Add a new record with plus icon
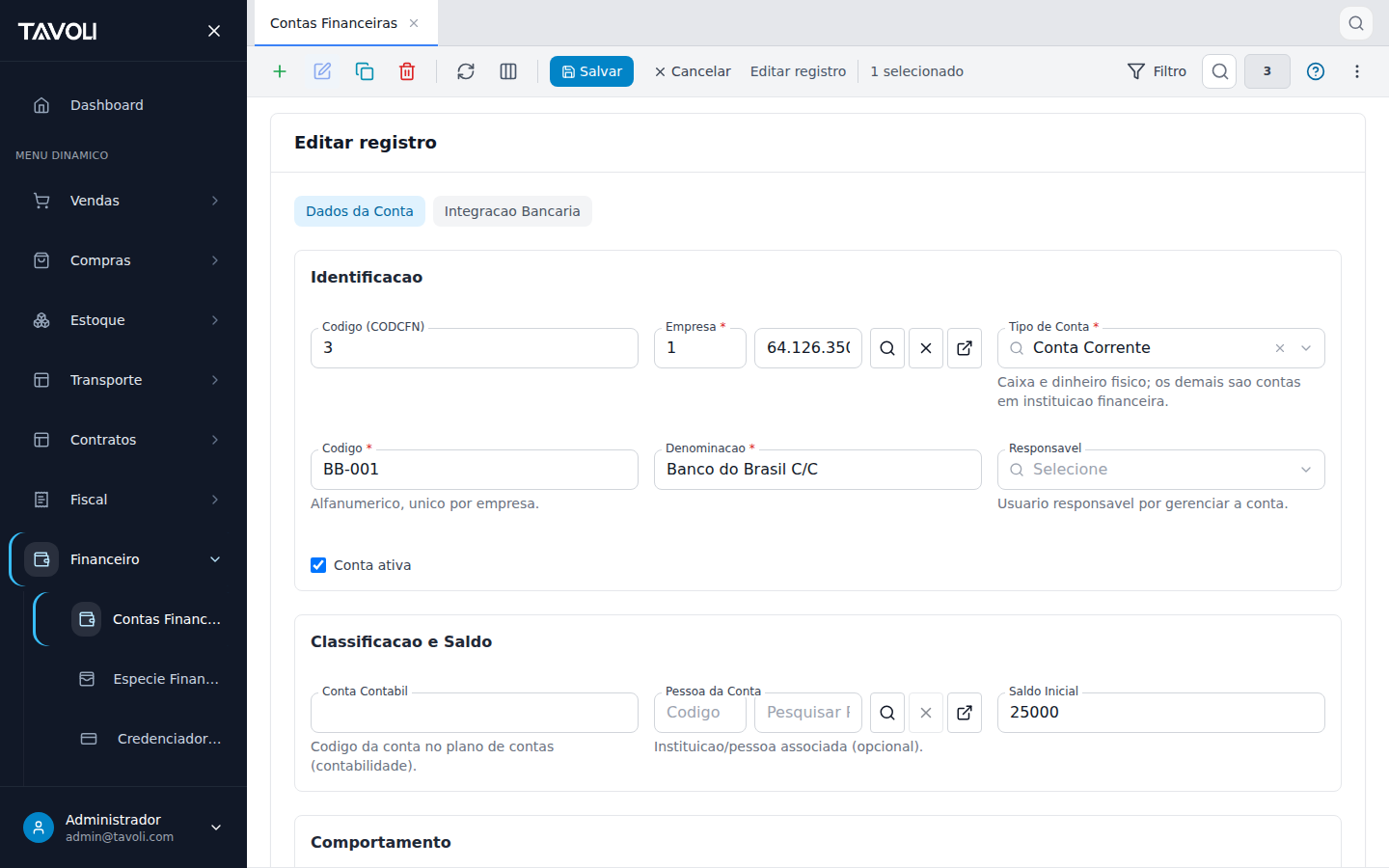1389x868 pixels. [x=280, y=71]
